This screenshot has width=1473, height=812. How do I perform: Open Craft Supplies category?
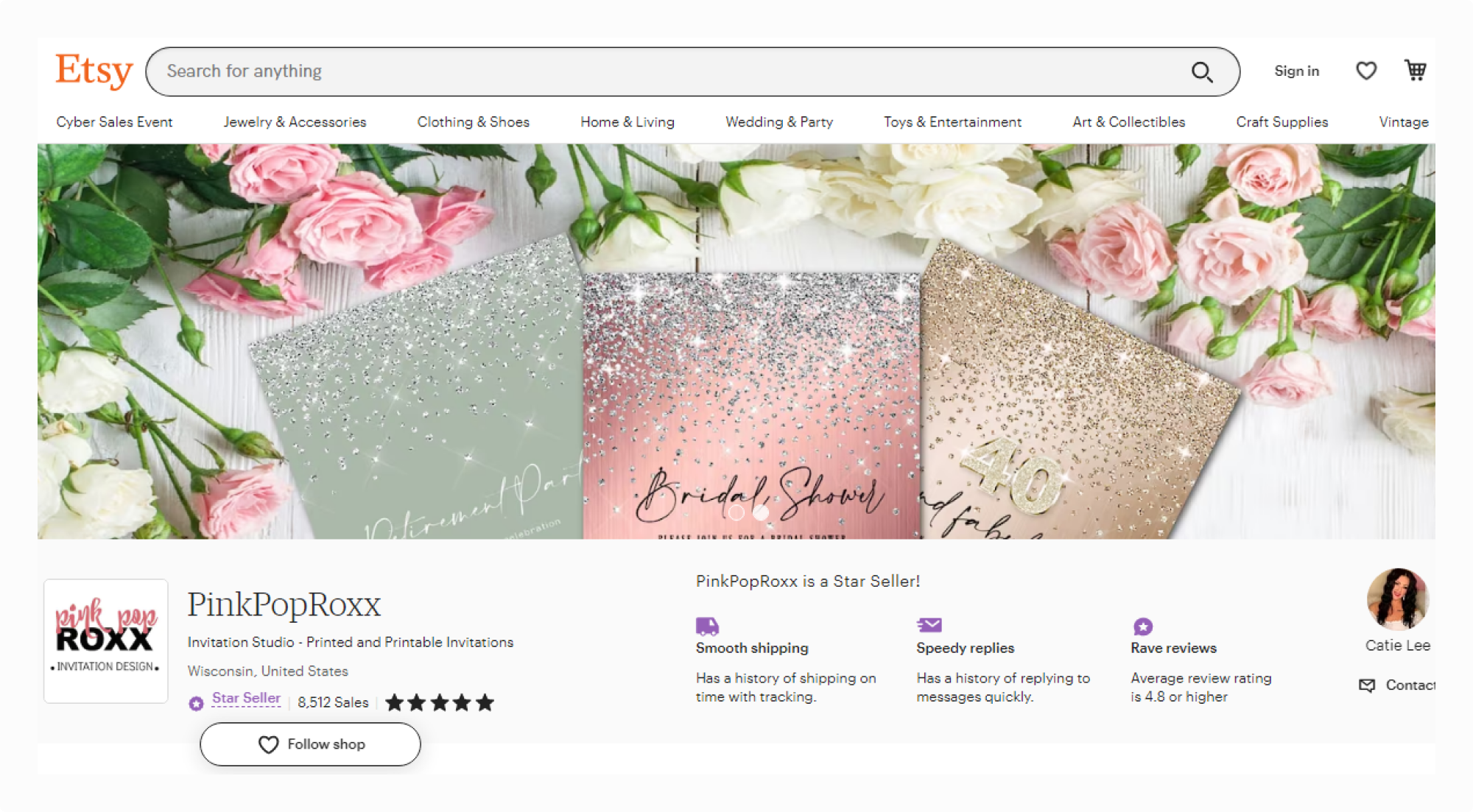pos(1282,122)
